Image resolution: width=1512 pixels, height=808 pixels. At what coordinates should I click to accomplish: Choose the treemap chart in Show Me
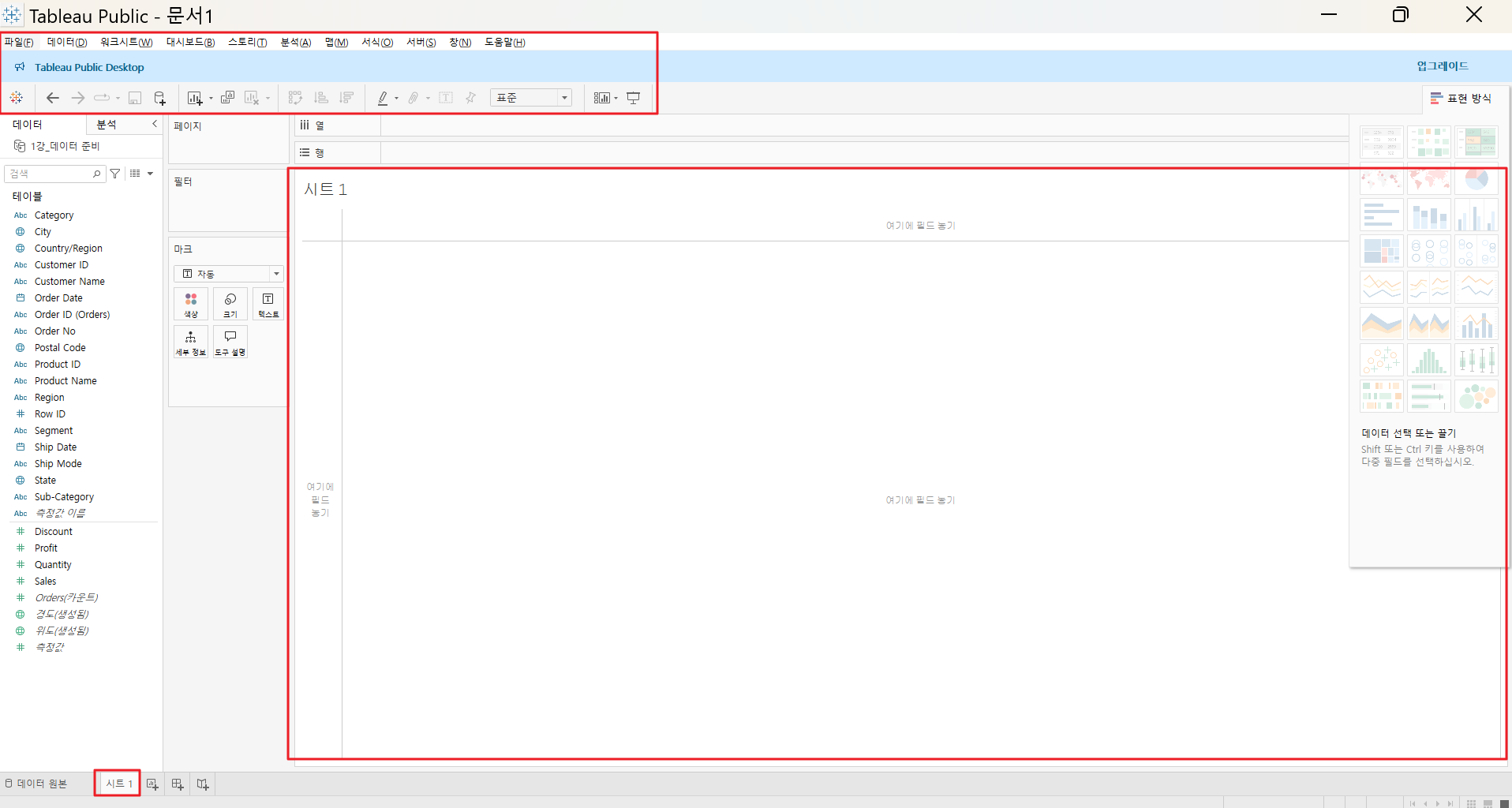(1382, 252)
